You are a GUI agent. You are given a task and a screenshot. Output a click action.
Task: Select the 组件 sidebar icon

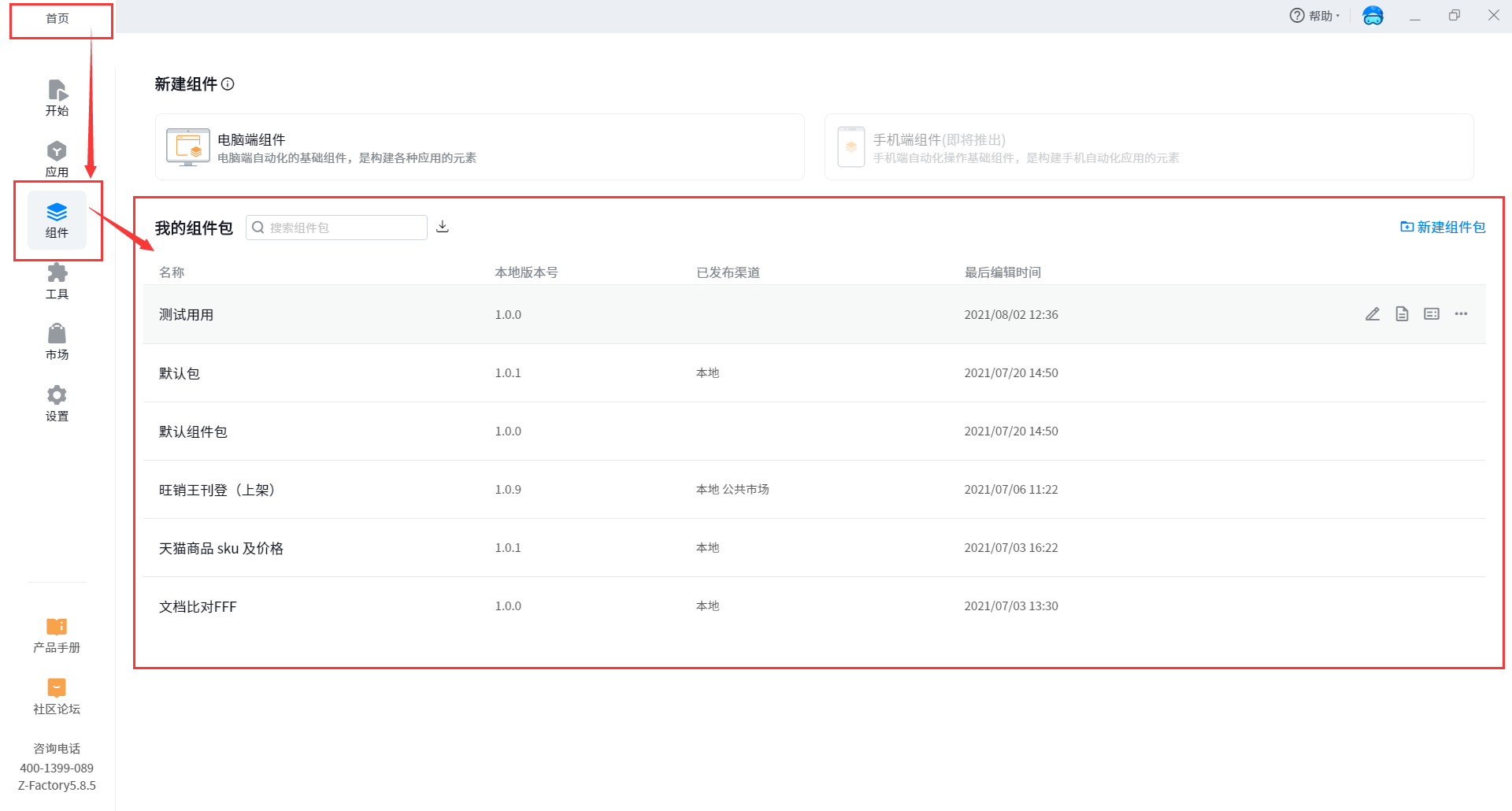pos(57,220)
